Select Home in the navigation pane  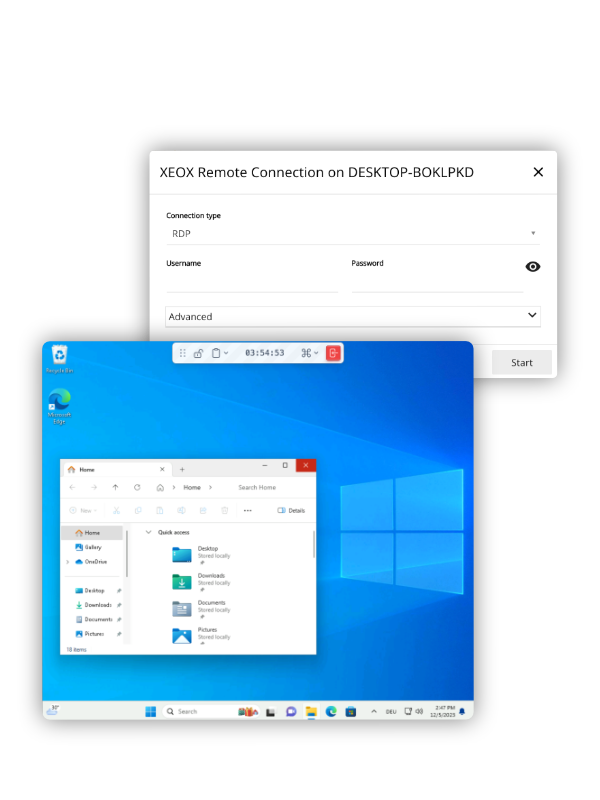pos(92,533)
